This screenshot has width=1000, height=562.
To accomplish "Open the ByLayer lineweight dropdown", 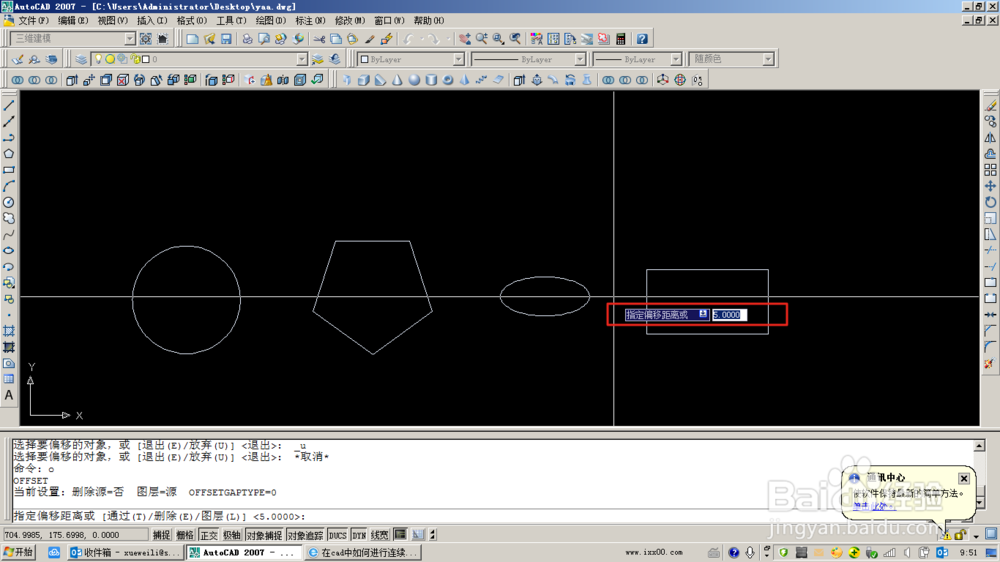I will click(x=675, y=59).
